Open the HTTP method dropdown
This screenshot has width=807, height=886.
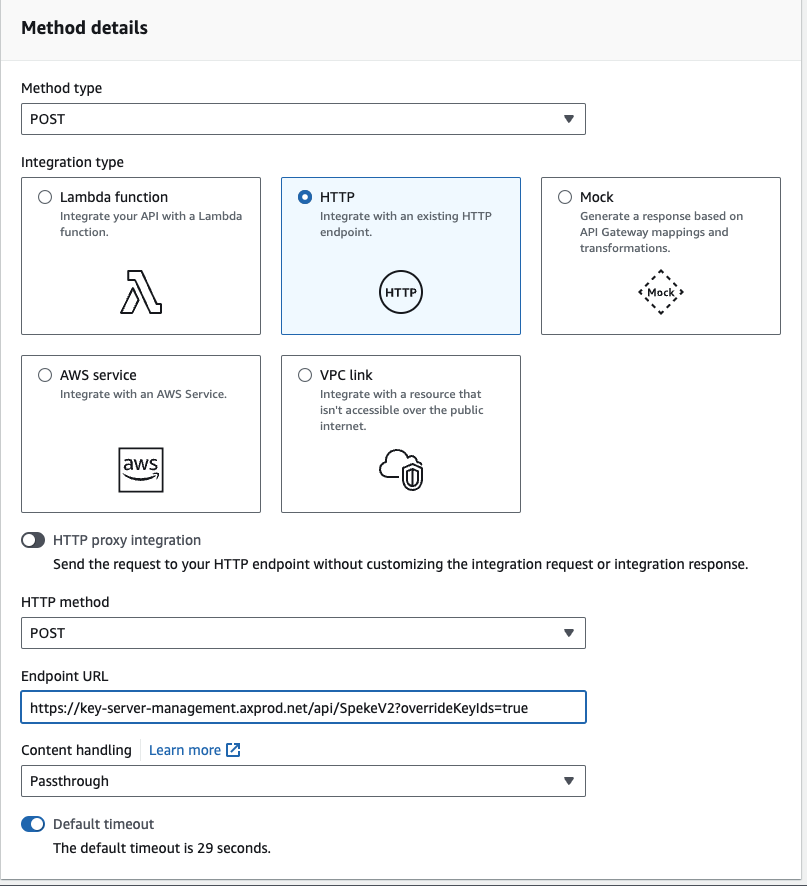coord(303,632)
